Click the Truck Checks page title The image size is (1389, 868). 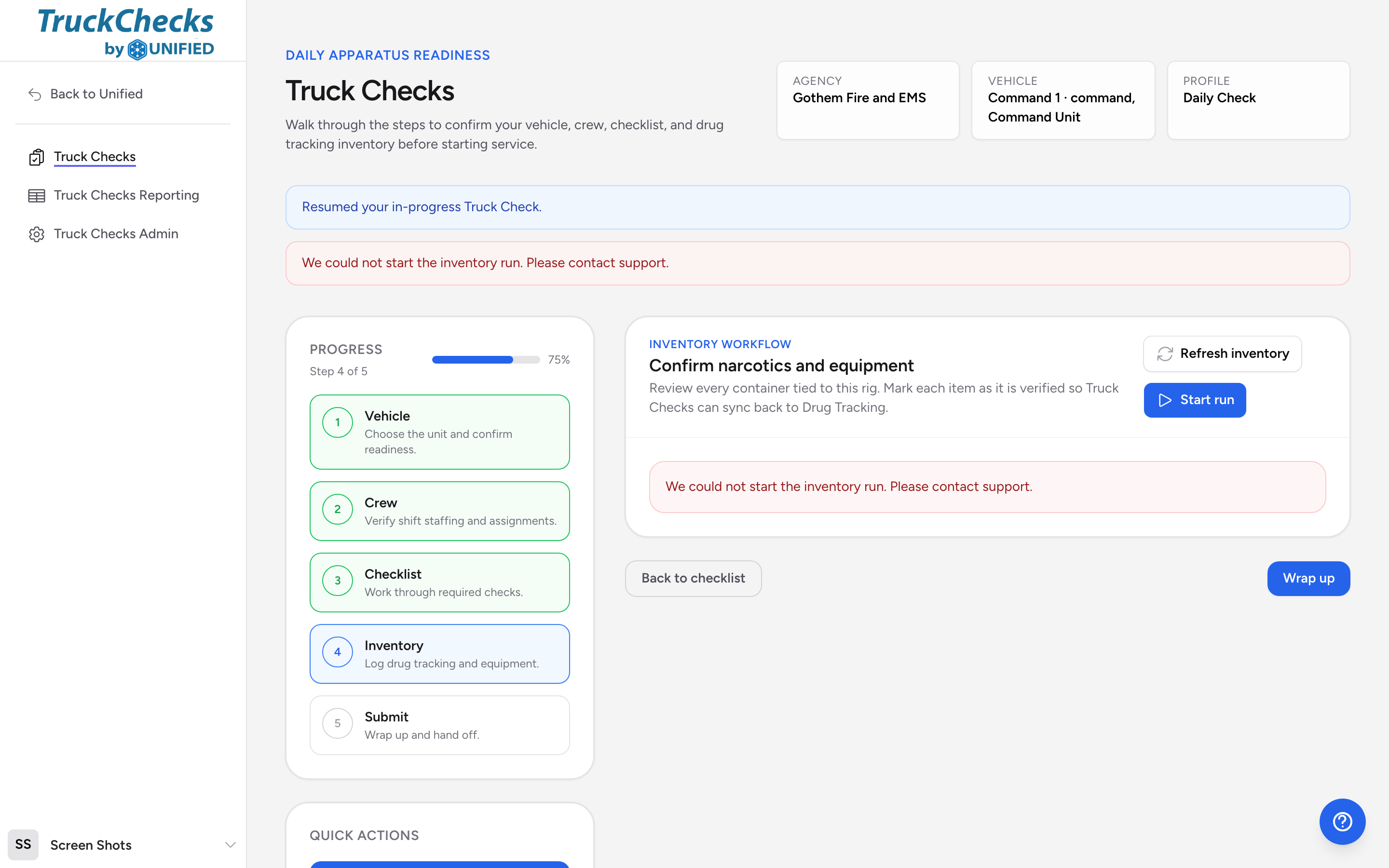point(369,91)
